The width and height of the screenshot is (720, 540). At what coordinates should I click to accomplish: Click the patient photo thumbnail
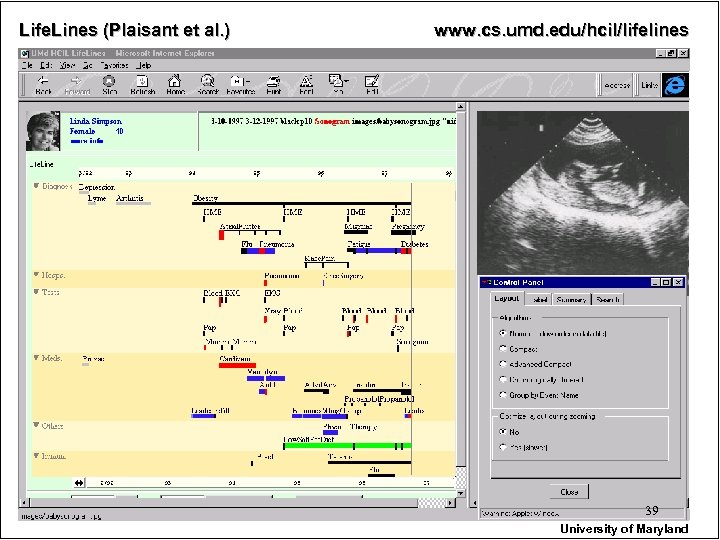pos(43,131)
